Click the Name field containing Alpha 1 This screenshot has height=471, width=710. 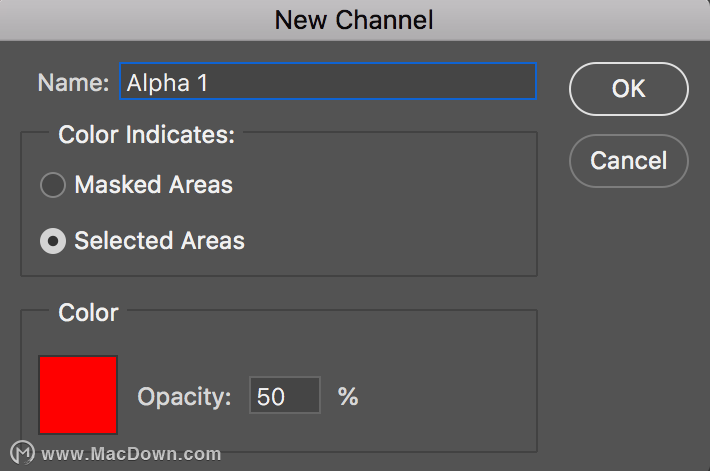(x=328, y=82)
